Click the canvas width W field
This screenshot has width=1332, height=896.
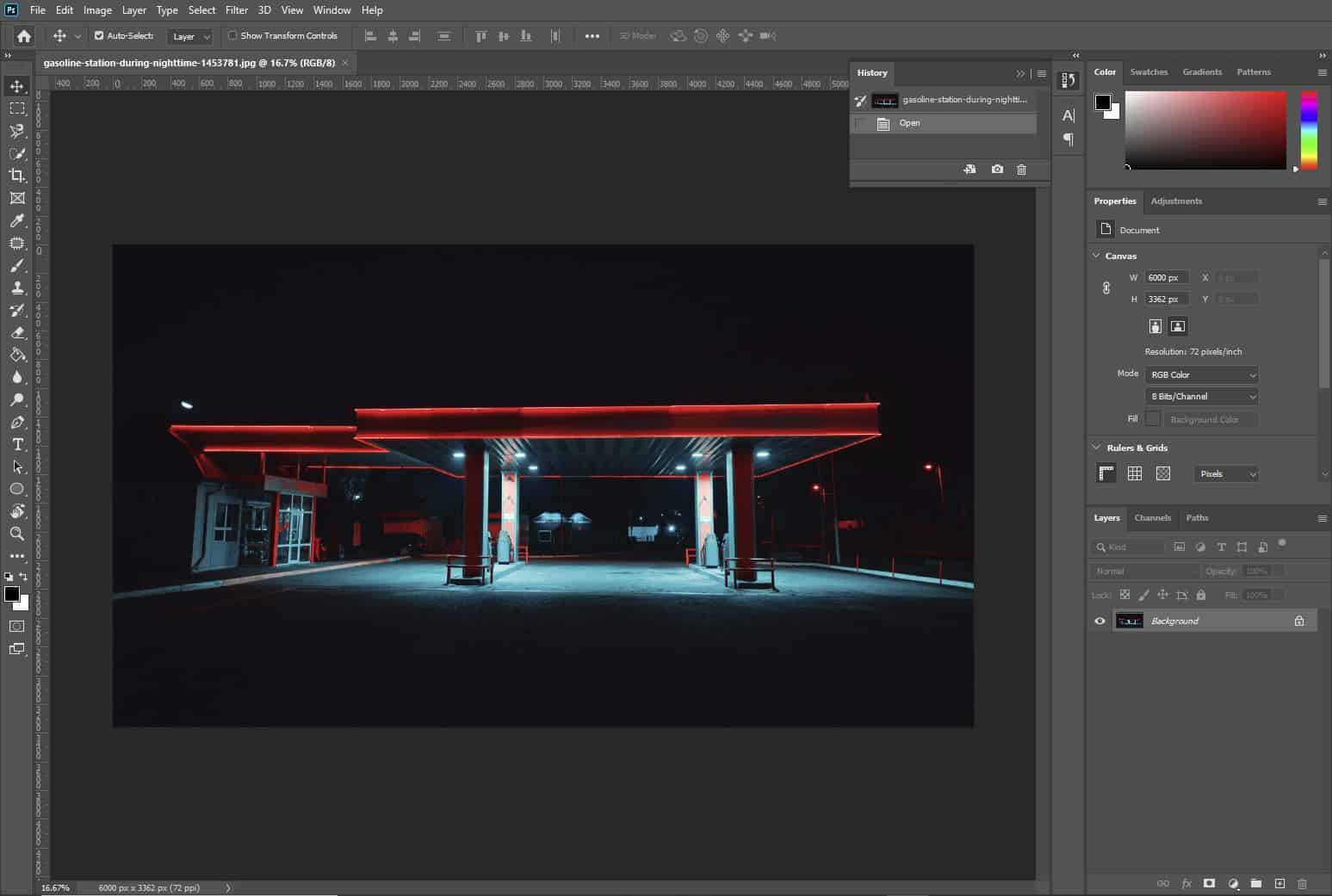click(x=1167, y=277)
